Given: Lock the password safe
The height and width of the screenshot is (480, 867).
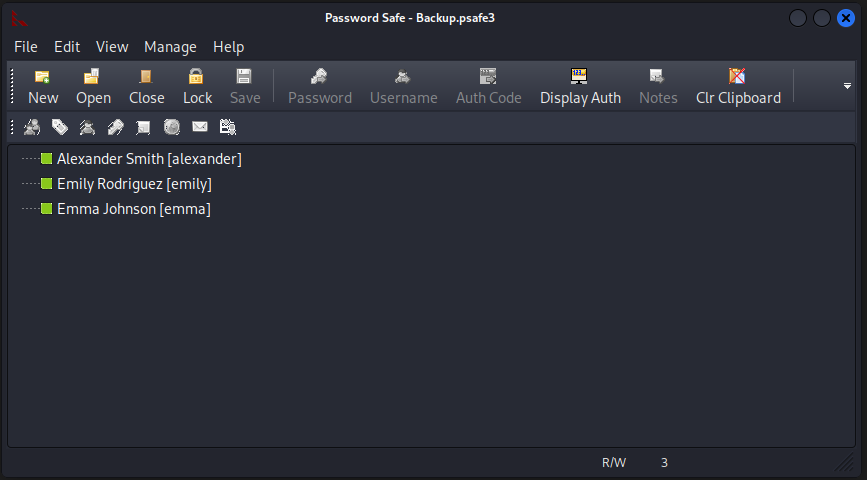Looking at the screenshot, I should 197,87.
